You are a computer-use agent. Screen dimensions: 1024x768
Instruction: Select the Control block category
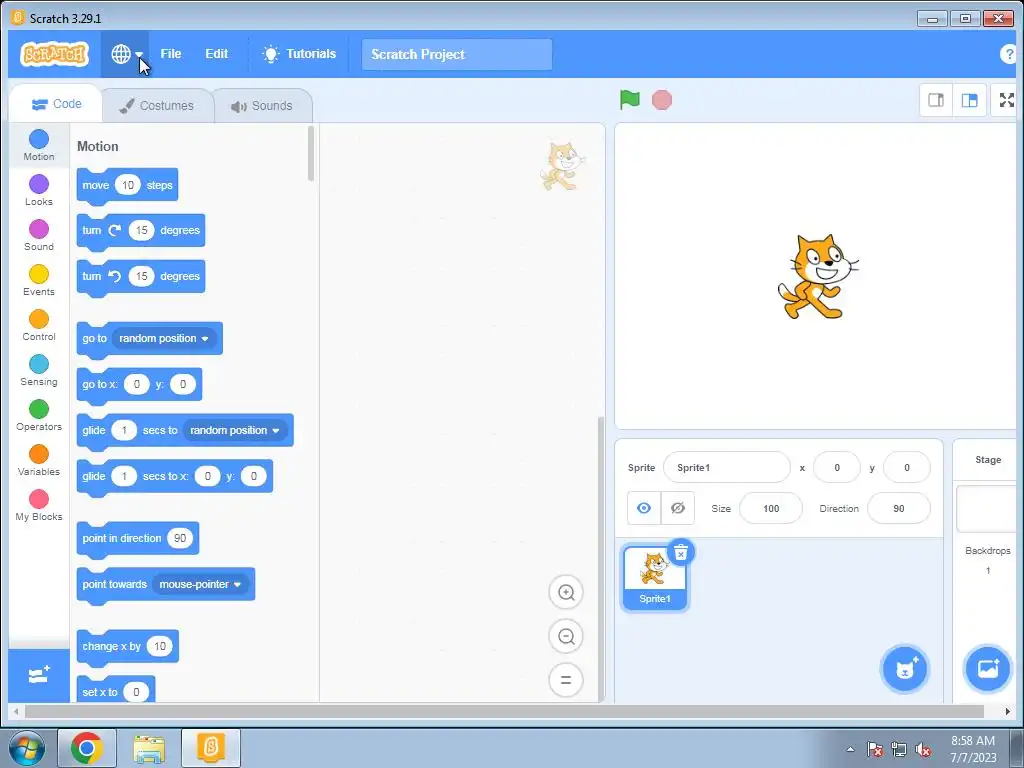pyautogui.click(x=39, y=325)
